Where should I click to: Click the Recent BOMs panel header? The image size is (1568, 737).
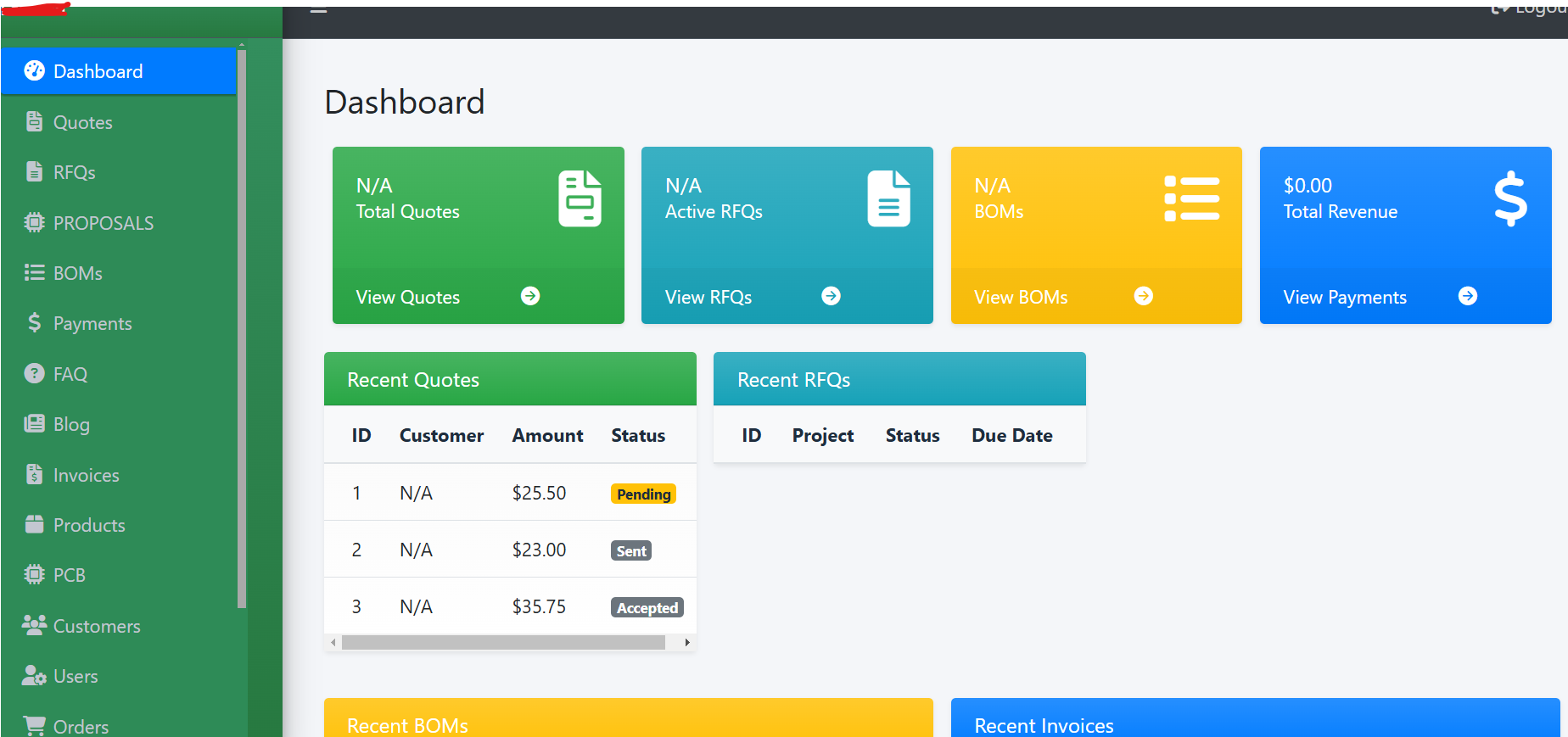click(629, 719)
